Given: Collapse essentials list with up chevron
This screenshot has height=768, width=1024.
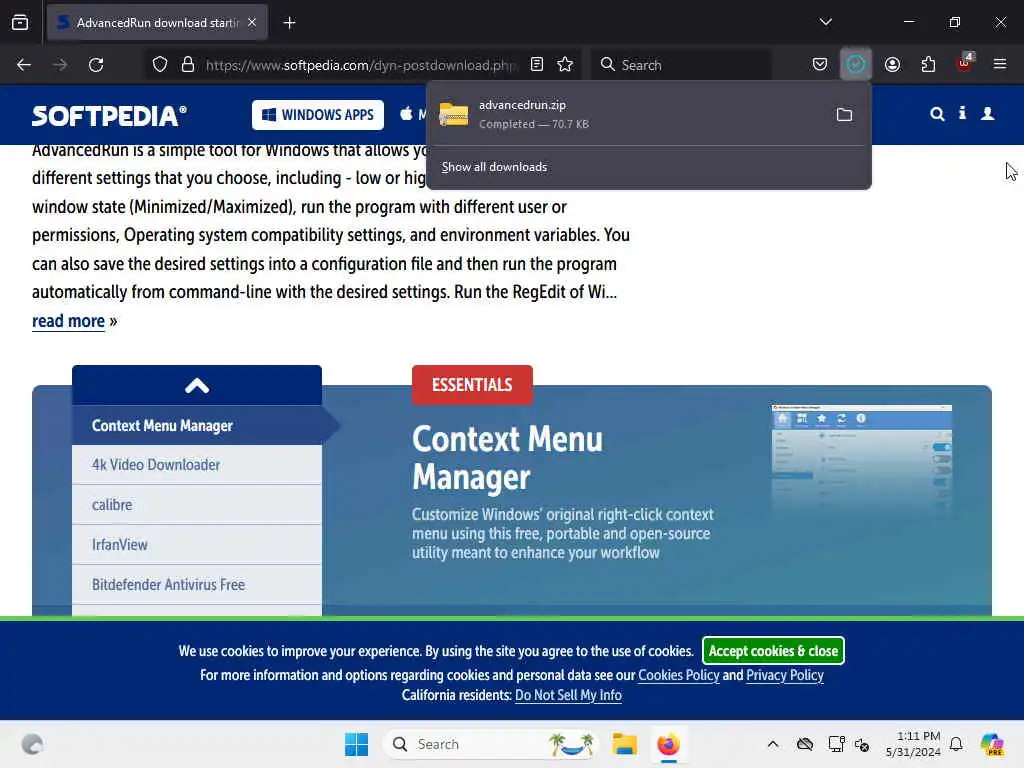Looking at the screenshot, I should [197, 385].
